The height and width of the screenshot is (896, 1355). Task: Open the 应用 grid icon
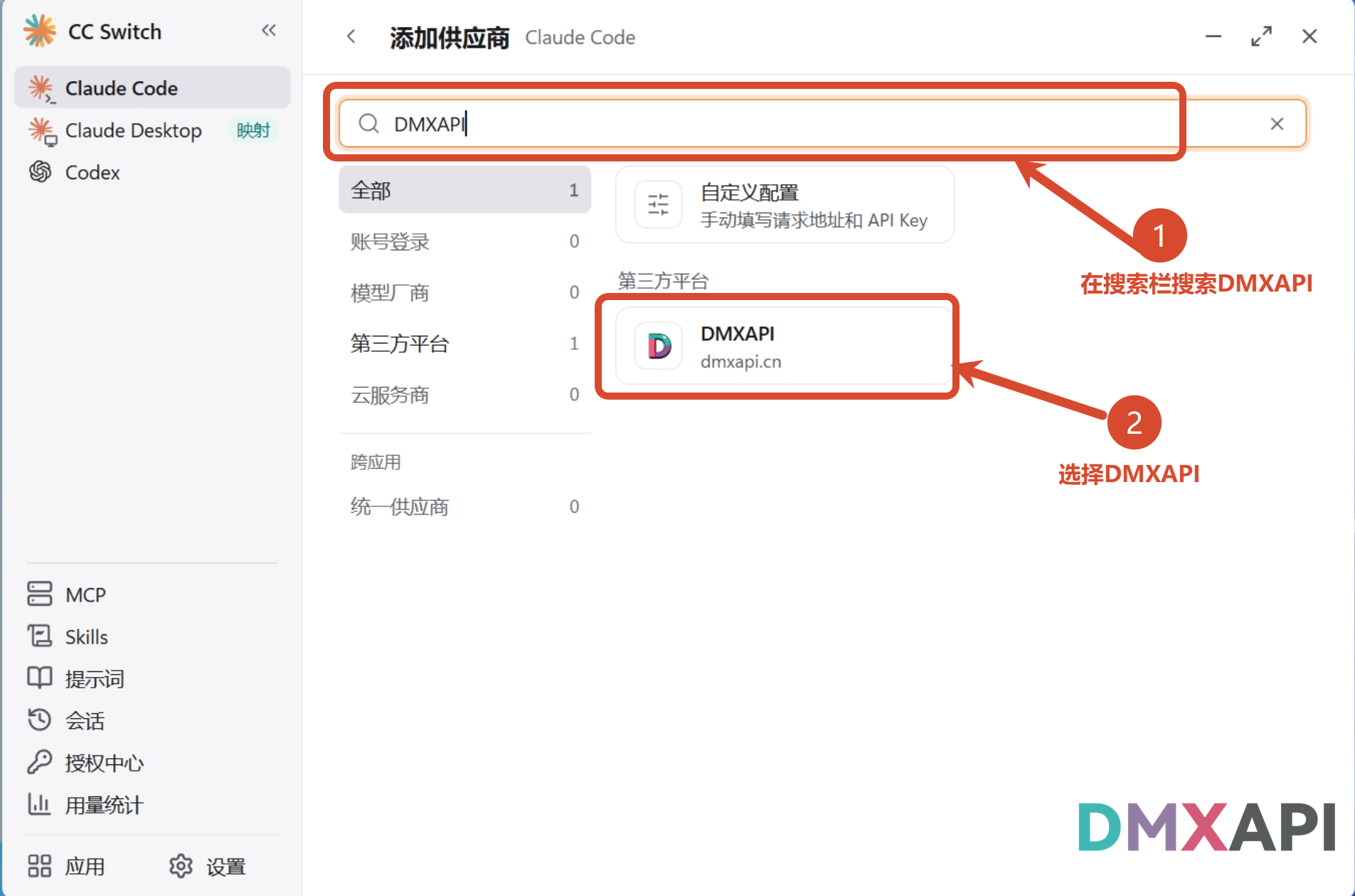point(40,866)
